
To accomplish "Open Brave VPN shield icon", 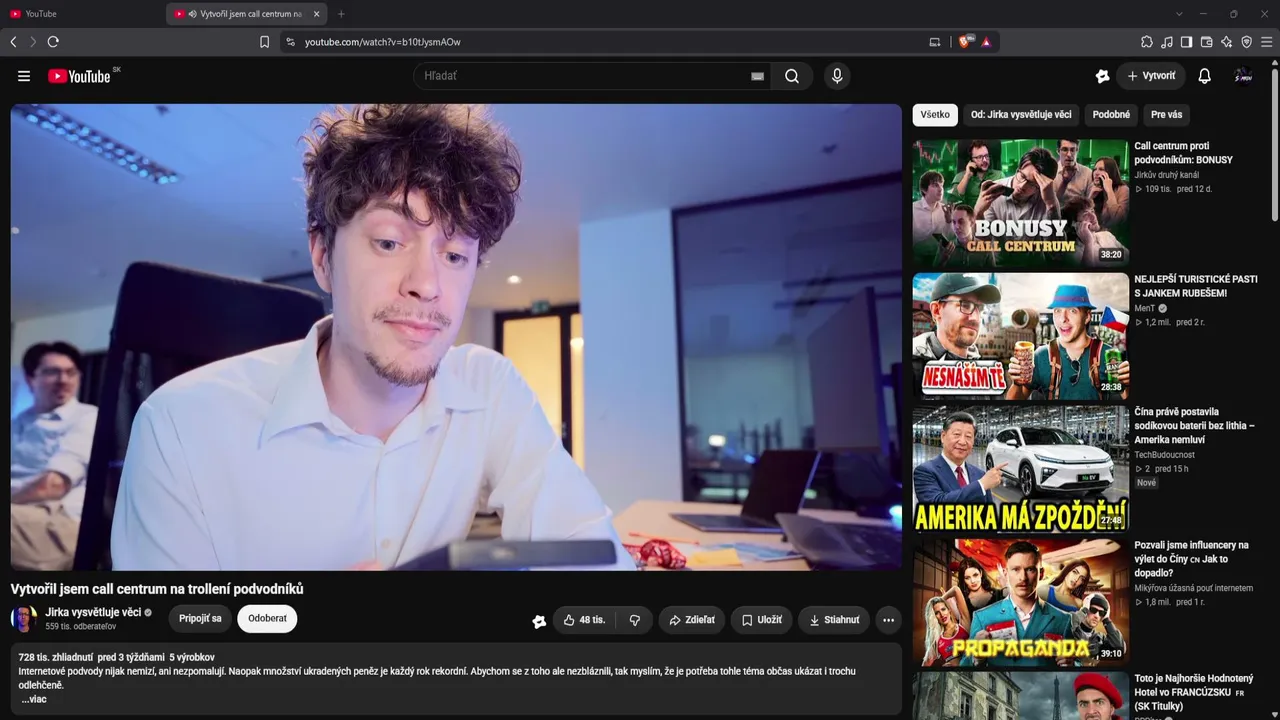I will point(1246,42).
